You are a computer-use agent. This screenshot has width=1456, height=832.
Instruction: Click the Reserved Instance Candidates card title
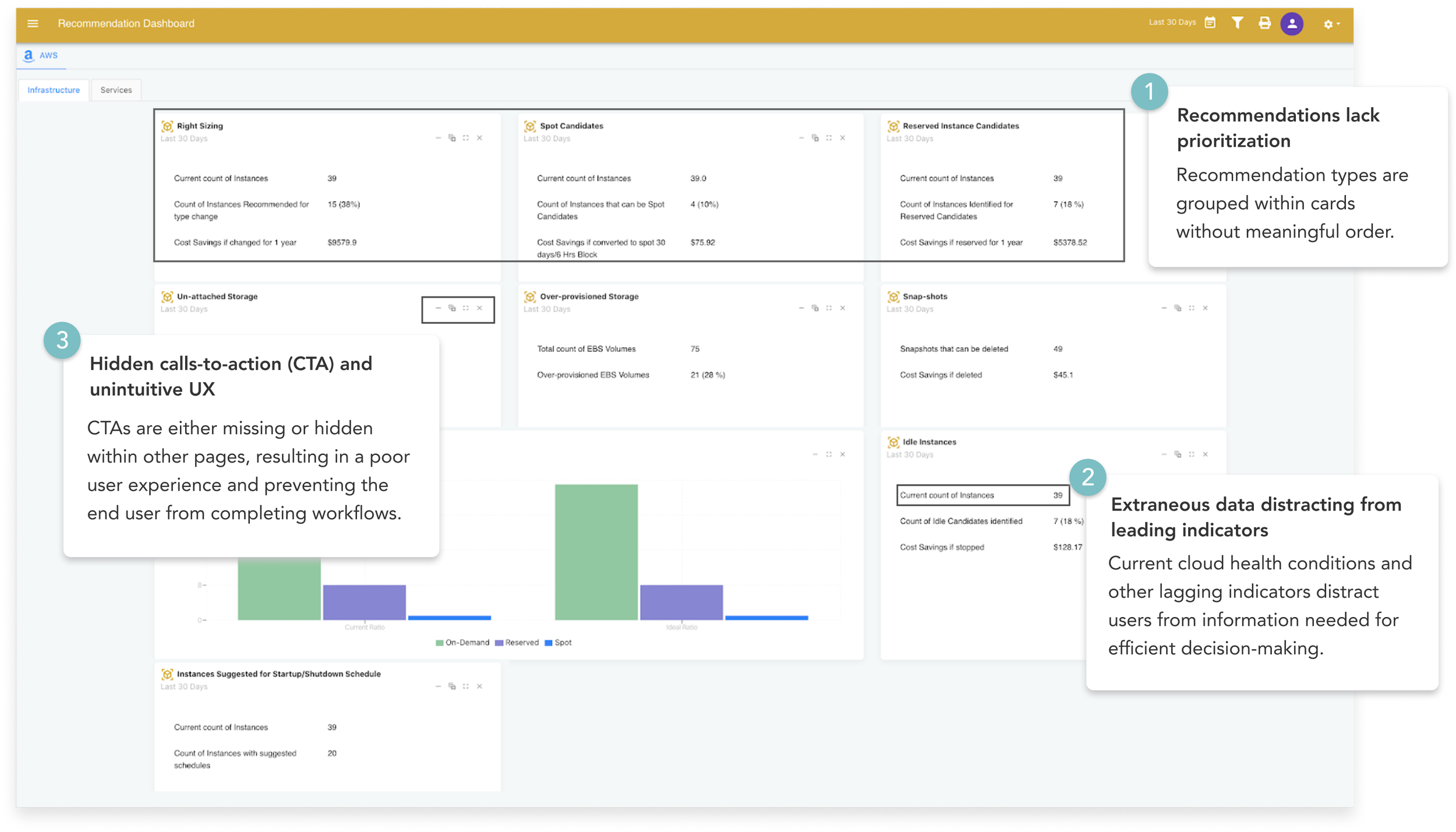coord(960,126)
